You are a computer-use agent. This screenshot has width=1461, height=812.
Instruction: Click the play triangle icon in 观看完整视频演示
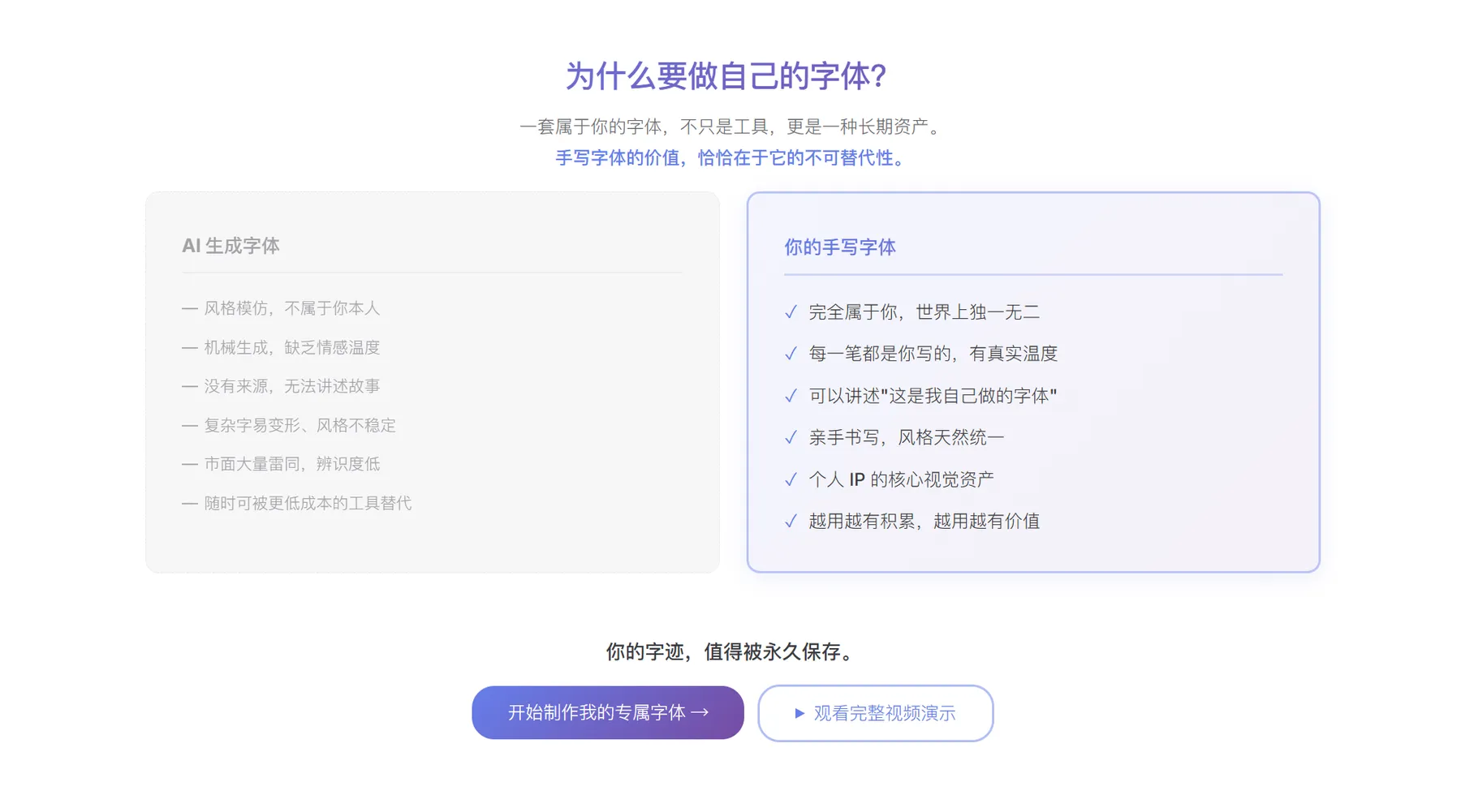799,714
